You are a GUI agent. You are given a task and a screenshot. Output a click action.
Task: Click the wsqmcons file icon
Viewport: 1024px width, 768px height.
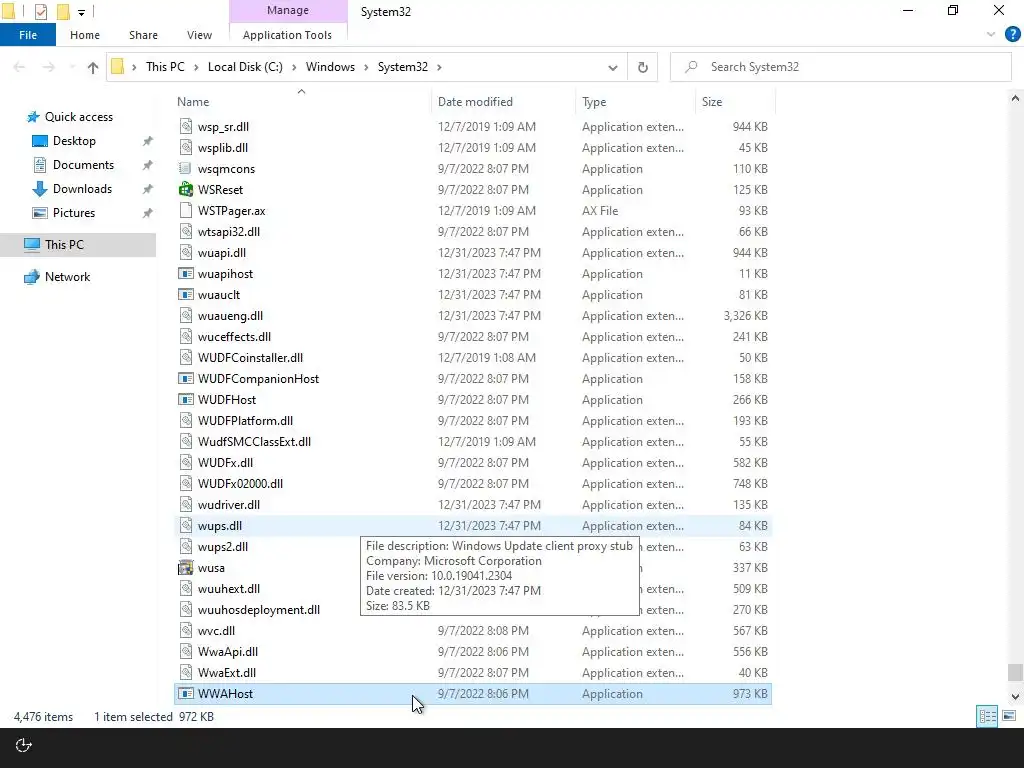186,168
